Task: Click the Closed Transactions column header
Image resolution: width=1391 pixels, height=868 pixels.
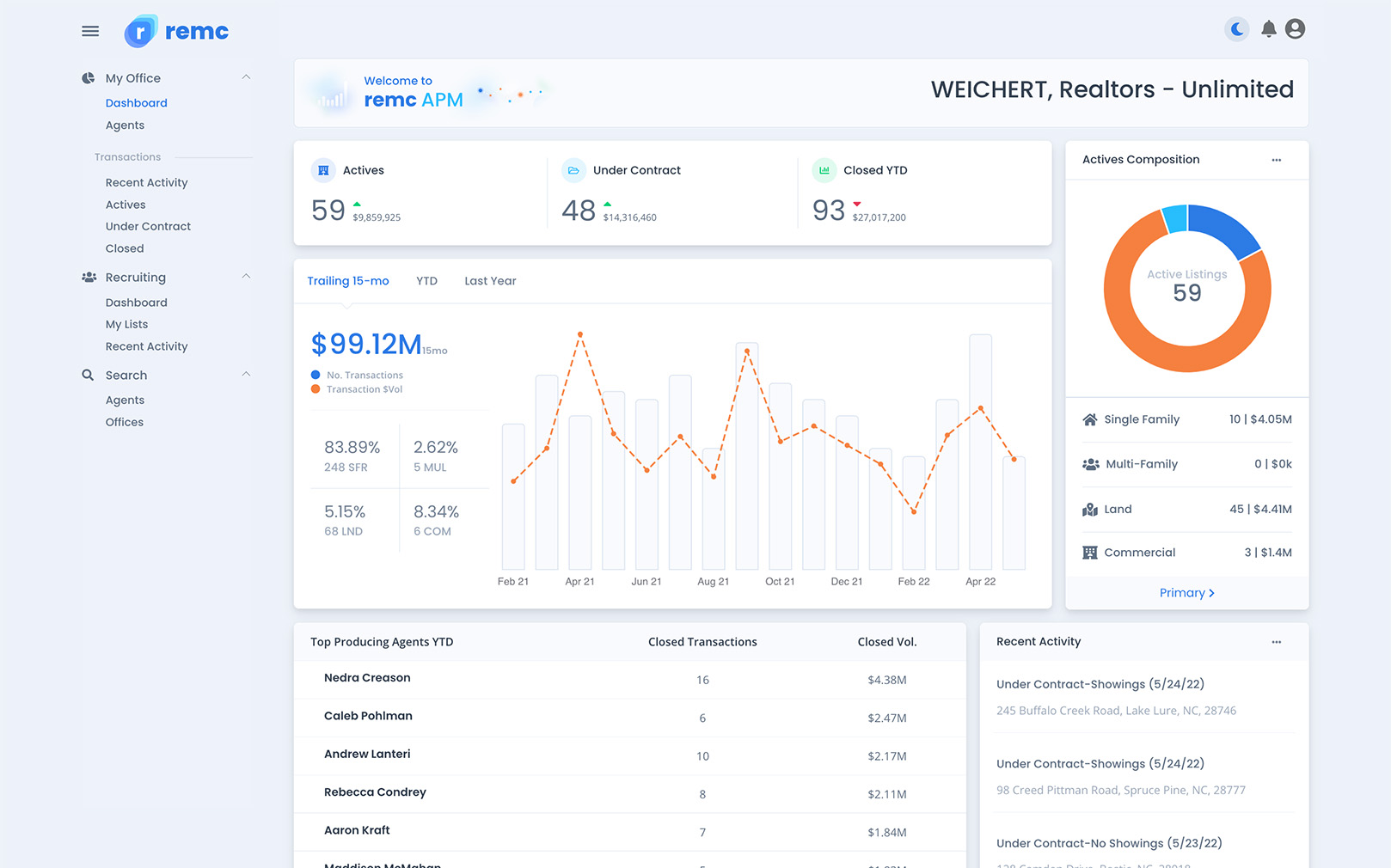Action: pos(702,642)
